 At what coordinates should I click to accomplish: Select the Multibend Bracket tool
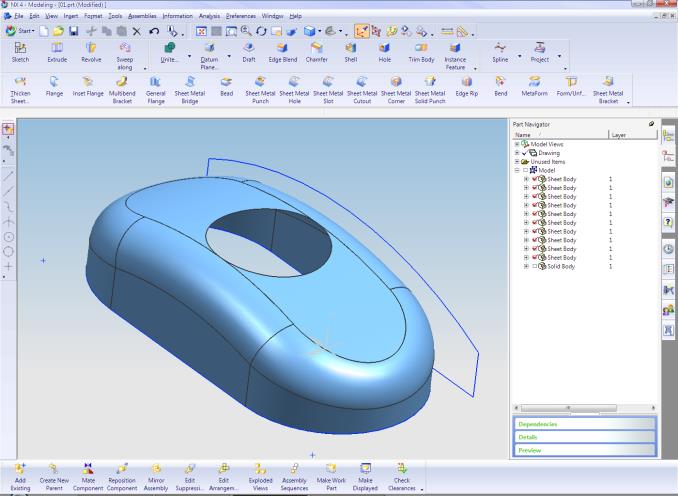[122, 90]
